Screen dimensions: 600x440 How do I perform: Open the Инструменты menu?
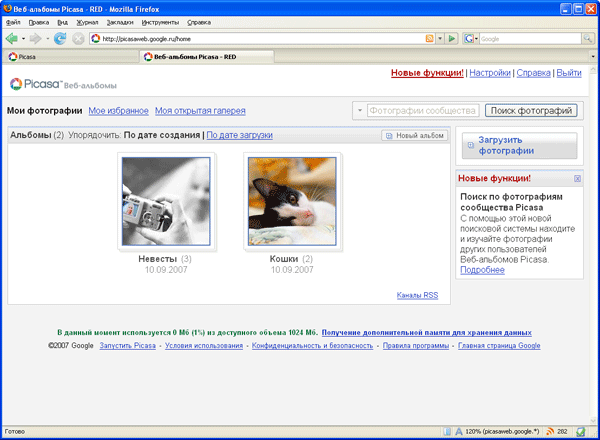tap(160, 23)
